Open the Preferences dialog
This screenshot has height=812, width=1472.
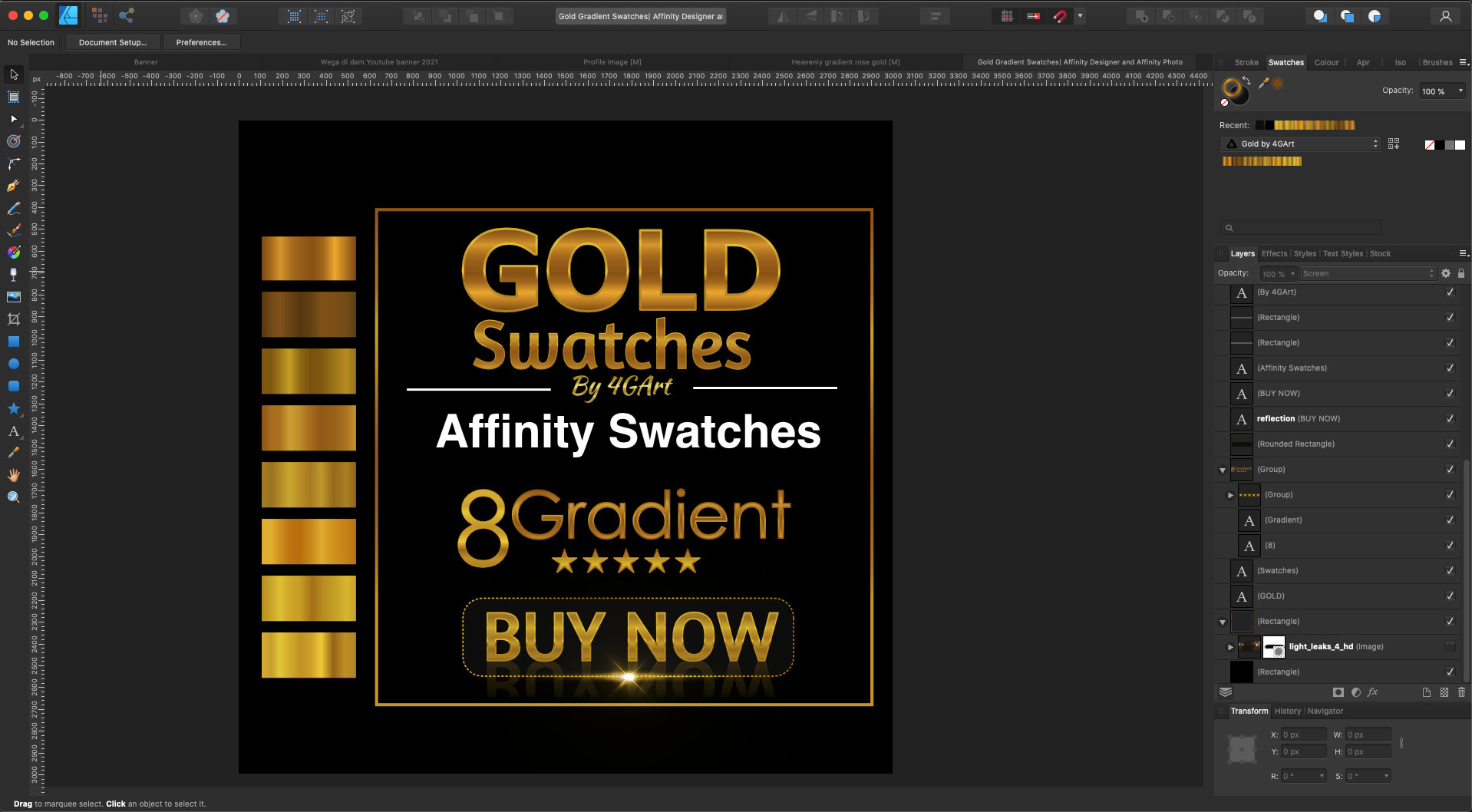[201, 42]
